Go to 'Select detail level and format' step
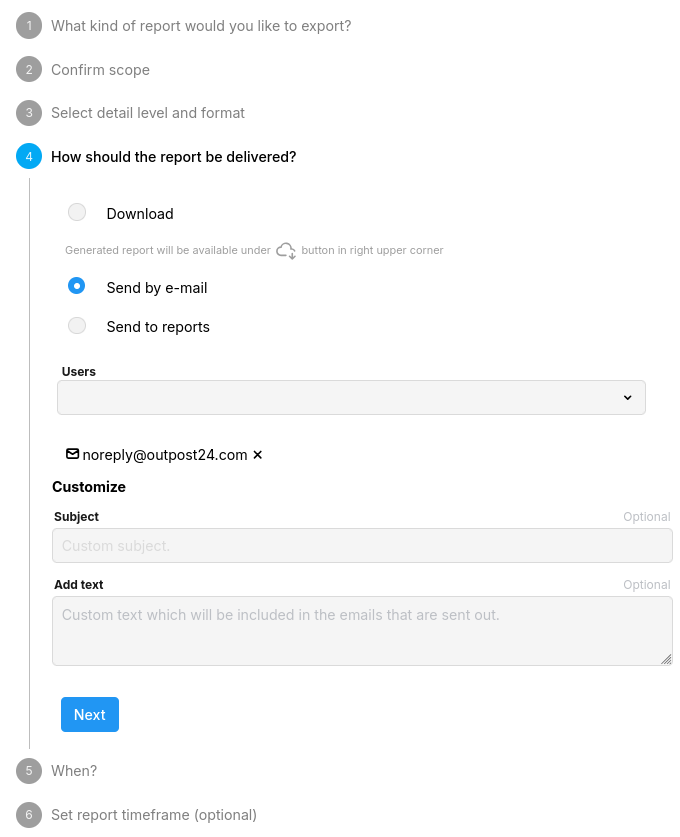 (x=148, y=113)
